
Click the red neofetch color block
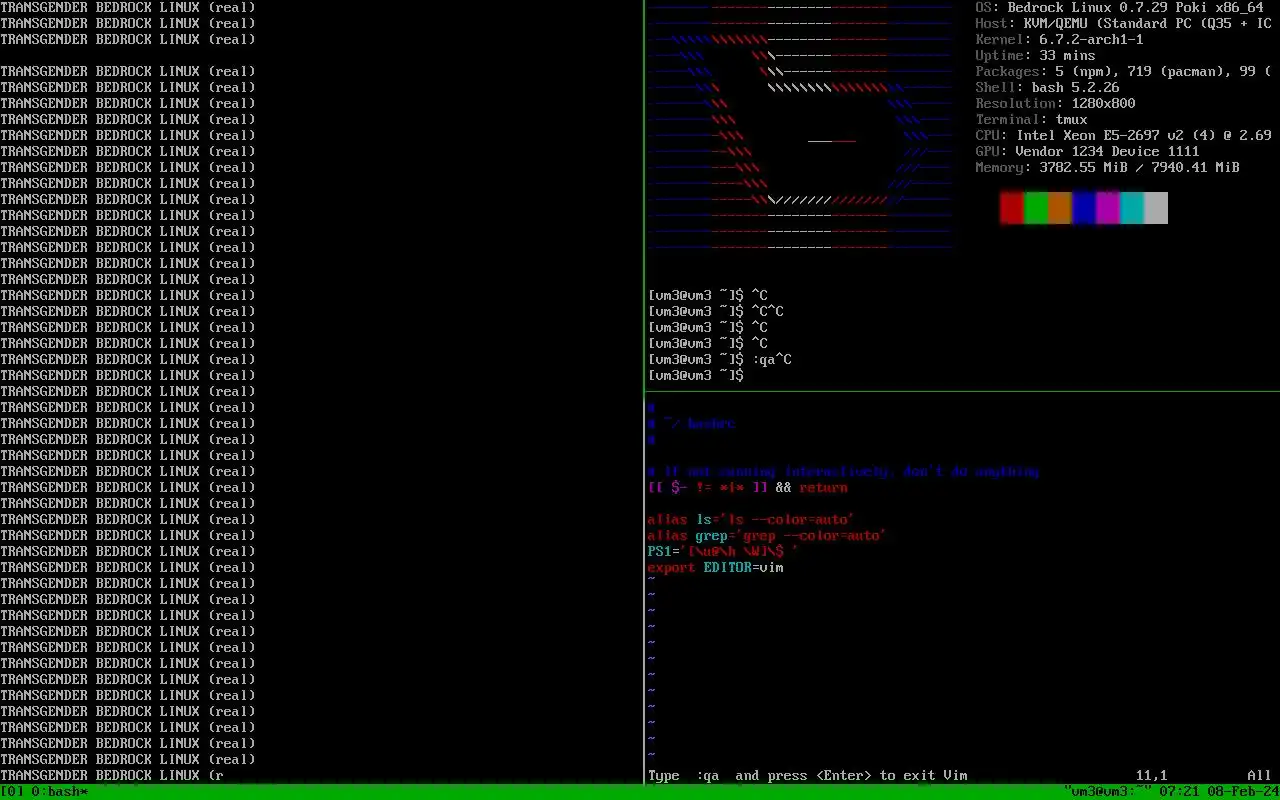pos(1011,208)
